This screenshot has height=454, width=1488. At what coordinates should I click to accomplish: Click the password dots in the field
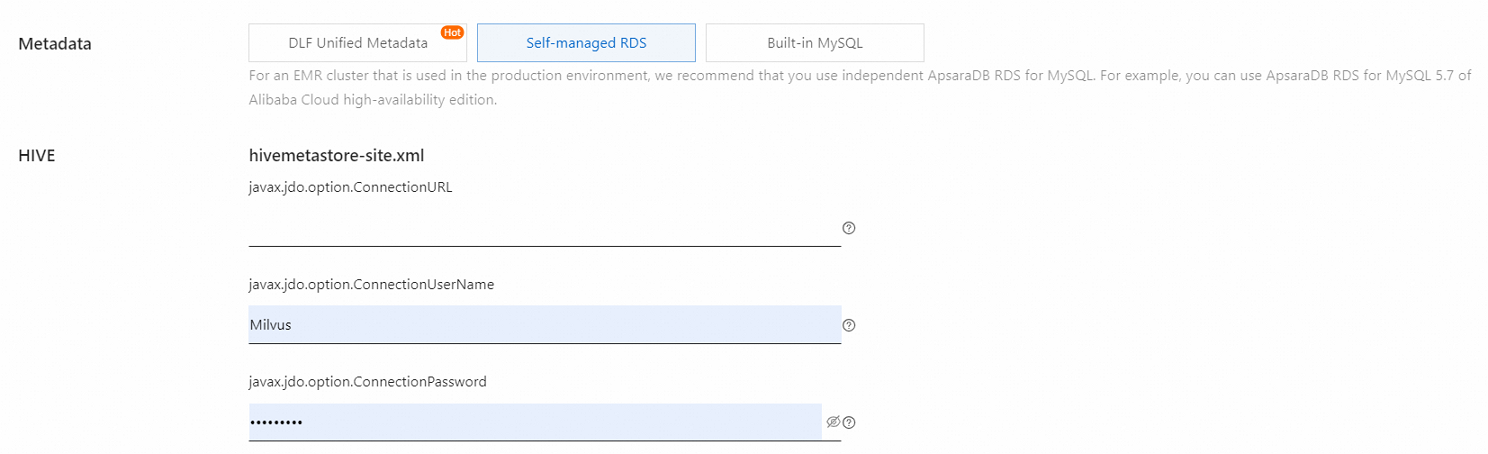coord(276,423)
